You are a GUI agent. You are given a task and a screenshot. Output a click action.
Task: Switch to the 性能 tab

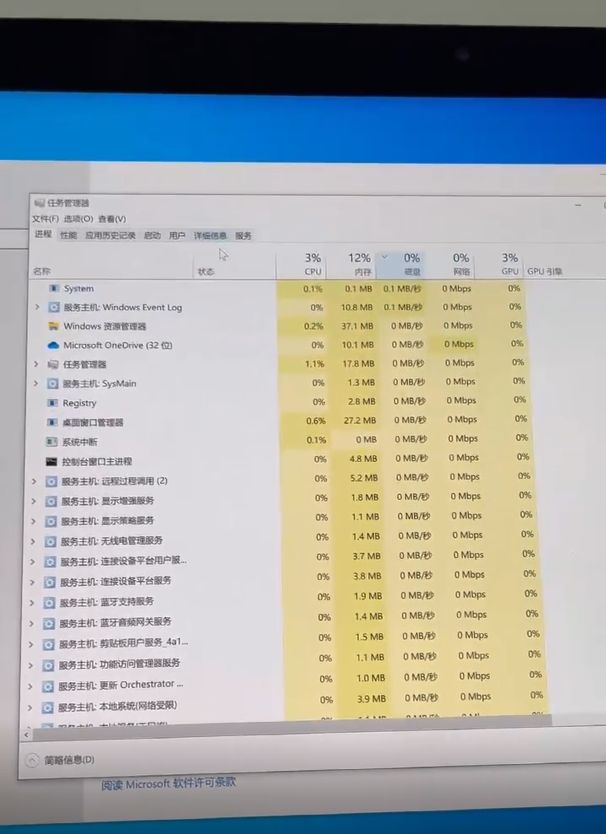pos(68,235)
